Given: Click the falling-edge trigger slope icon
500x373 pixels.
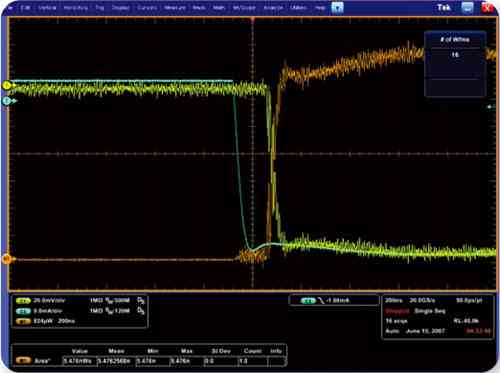Looking at the screenshot, I should click(321, 301).
